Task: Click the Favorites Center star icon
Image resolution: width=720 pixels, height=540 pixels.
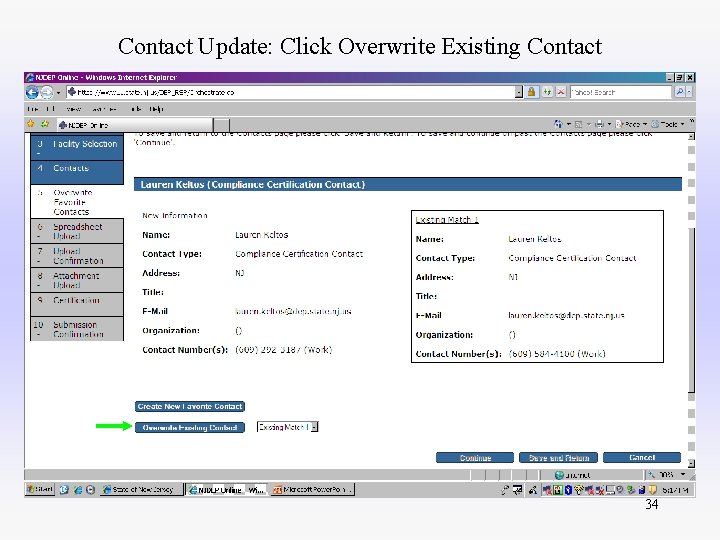Action: pyautogui.click(x=31, y=124)
